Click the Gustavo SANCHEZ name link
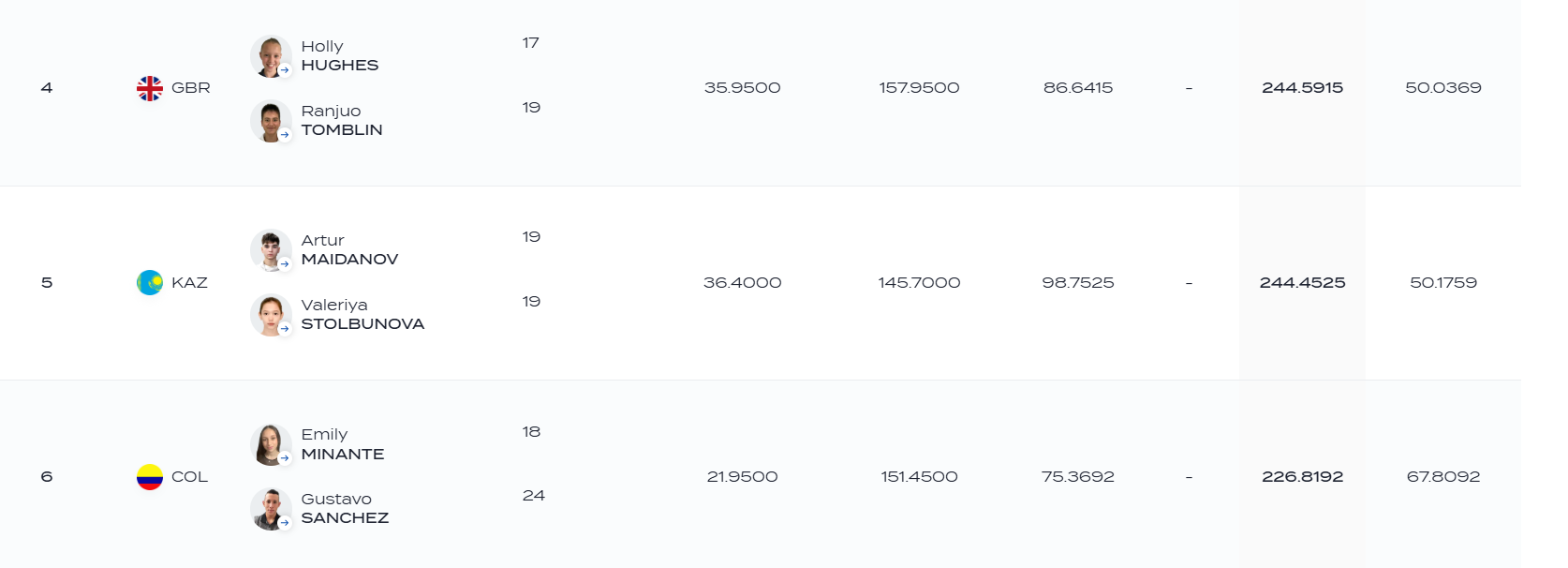 click(x=345, y=509)
